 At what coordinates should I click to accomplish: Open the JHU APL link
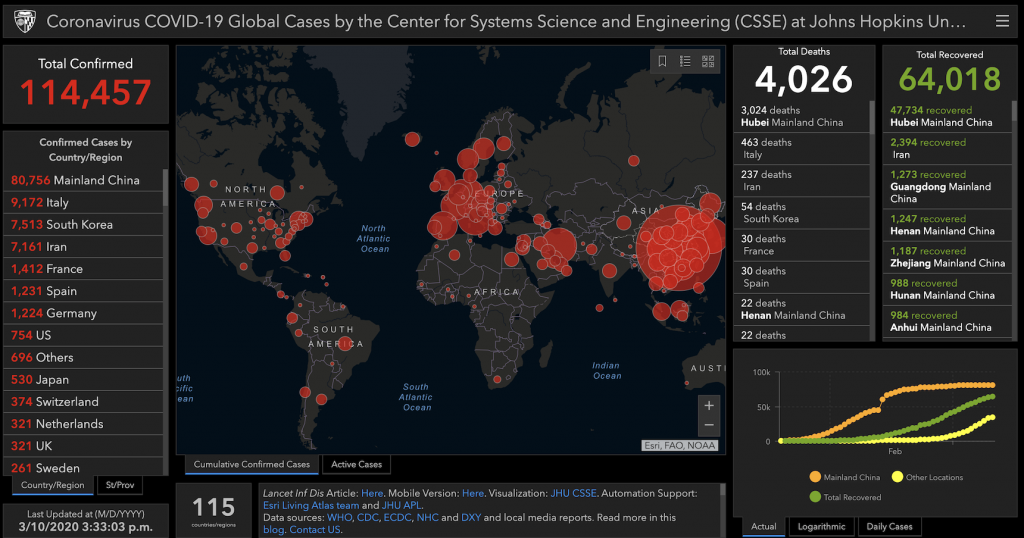click(401, 505)
